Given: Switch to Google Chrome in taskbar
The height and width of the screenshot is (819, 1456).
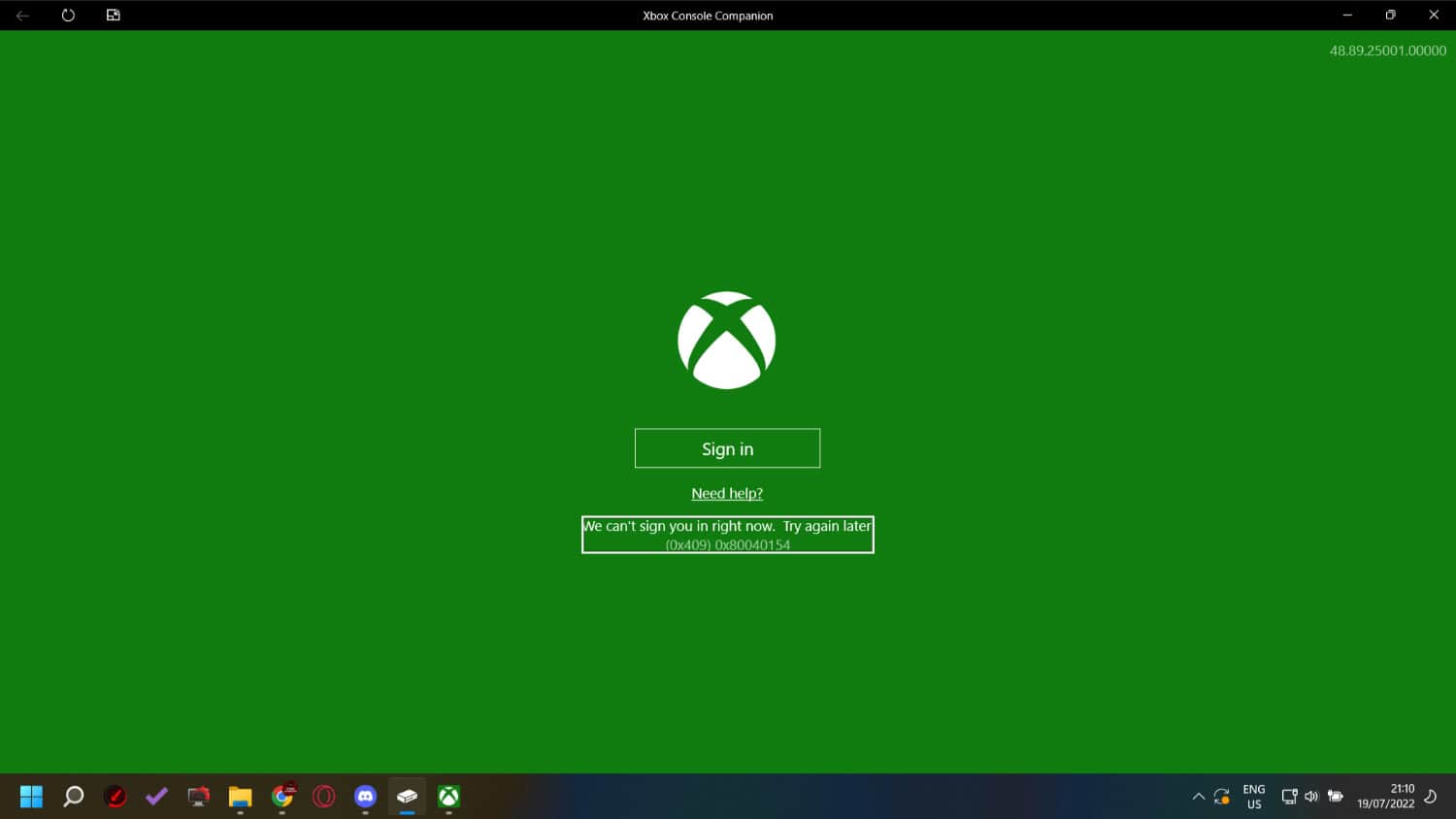Looking at the screenshot, I should pos(282,797).
